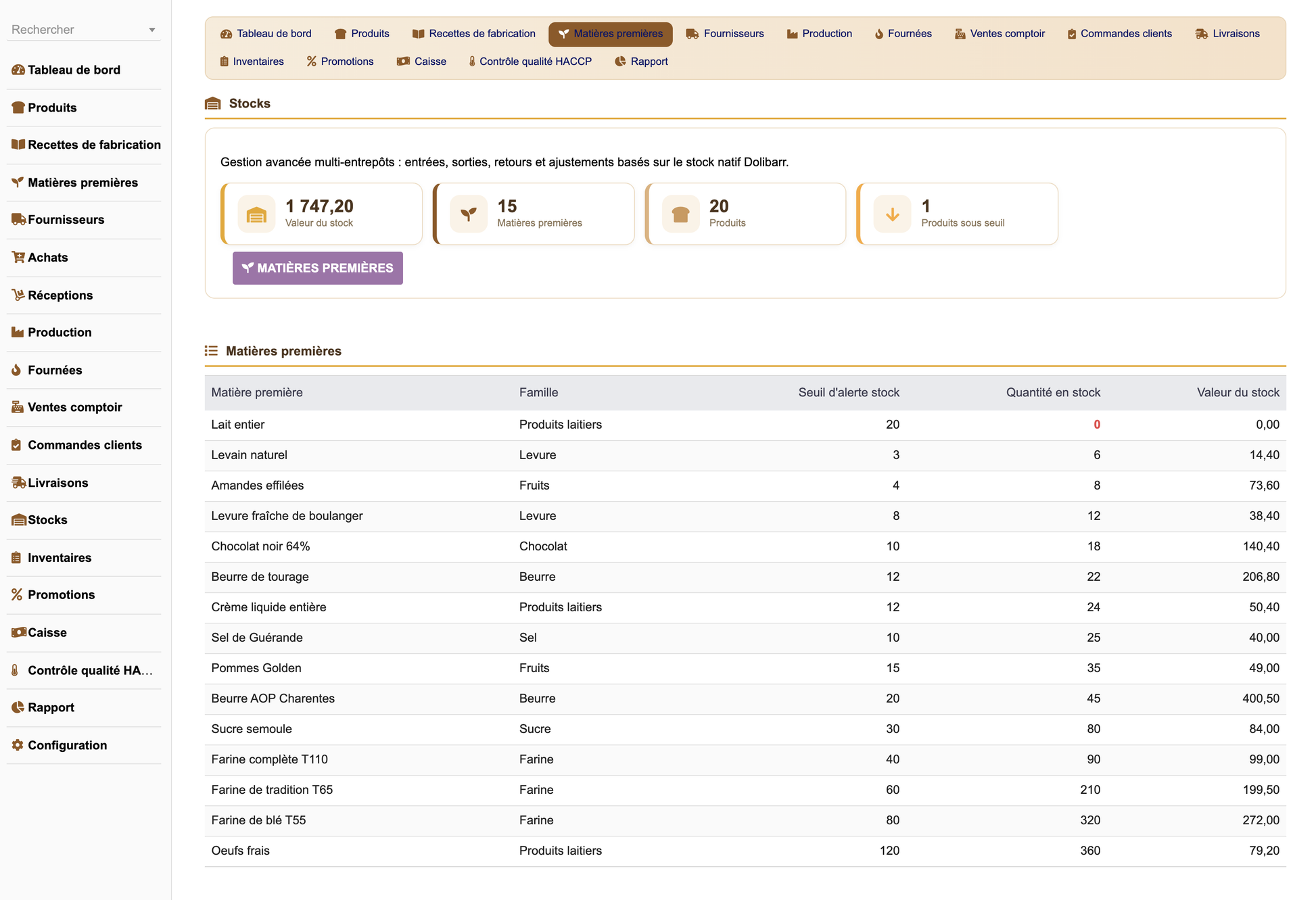Image resolution: width=1316 pixels, height=900 pixels.
Task: Open Caisse top tab
Action: point(422,62)
